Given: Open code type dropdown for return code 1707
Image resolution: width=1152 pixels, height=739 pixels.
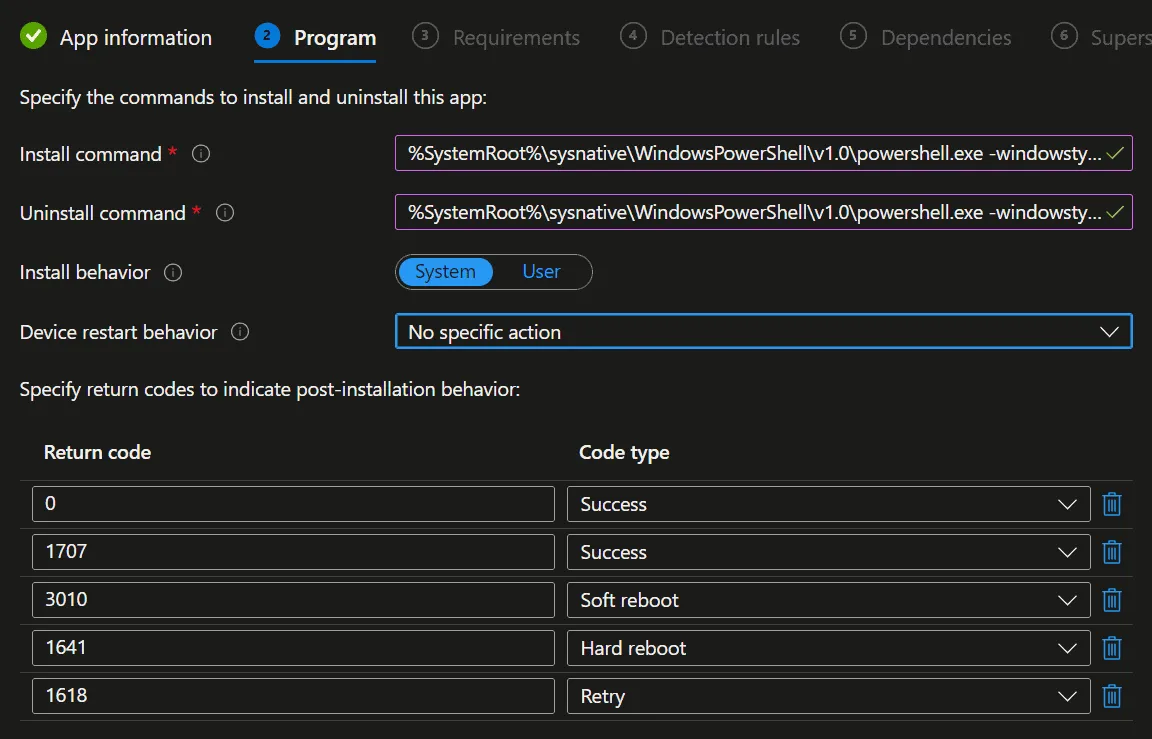Looking at the screenshot, I should click(829, 552).
